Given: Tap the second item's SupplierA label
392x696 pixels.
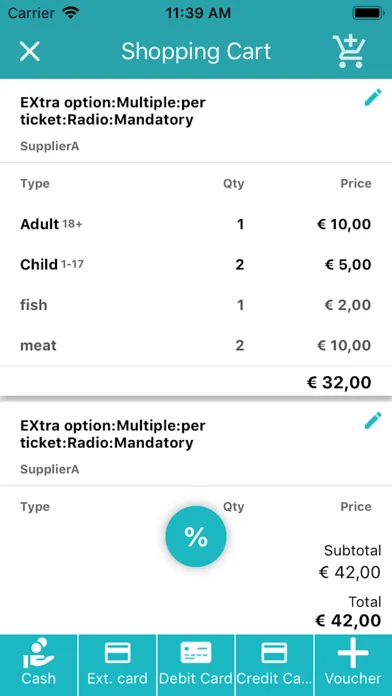Looking at the screenshot, I should (x=50, y=470).
